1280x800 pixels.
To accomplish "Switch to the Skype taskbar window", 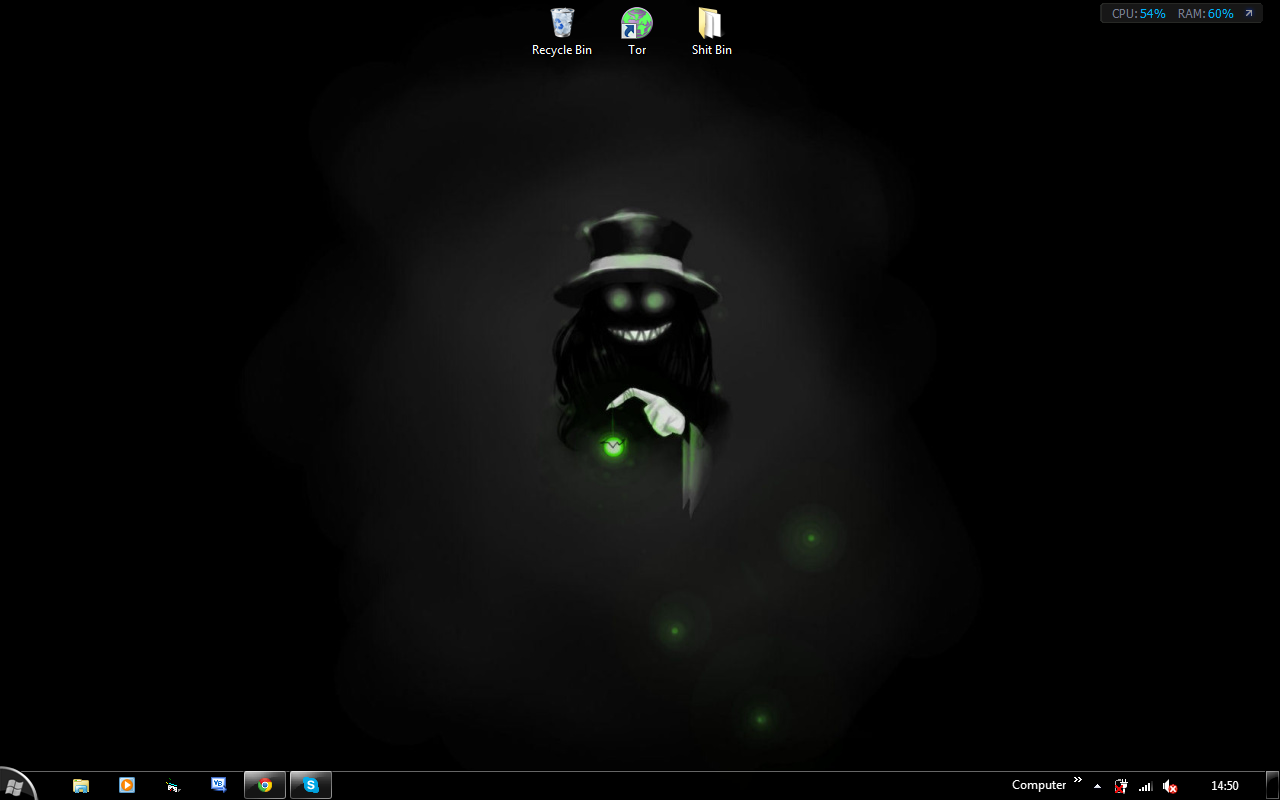I will pos(311,786).
